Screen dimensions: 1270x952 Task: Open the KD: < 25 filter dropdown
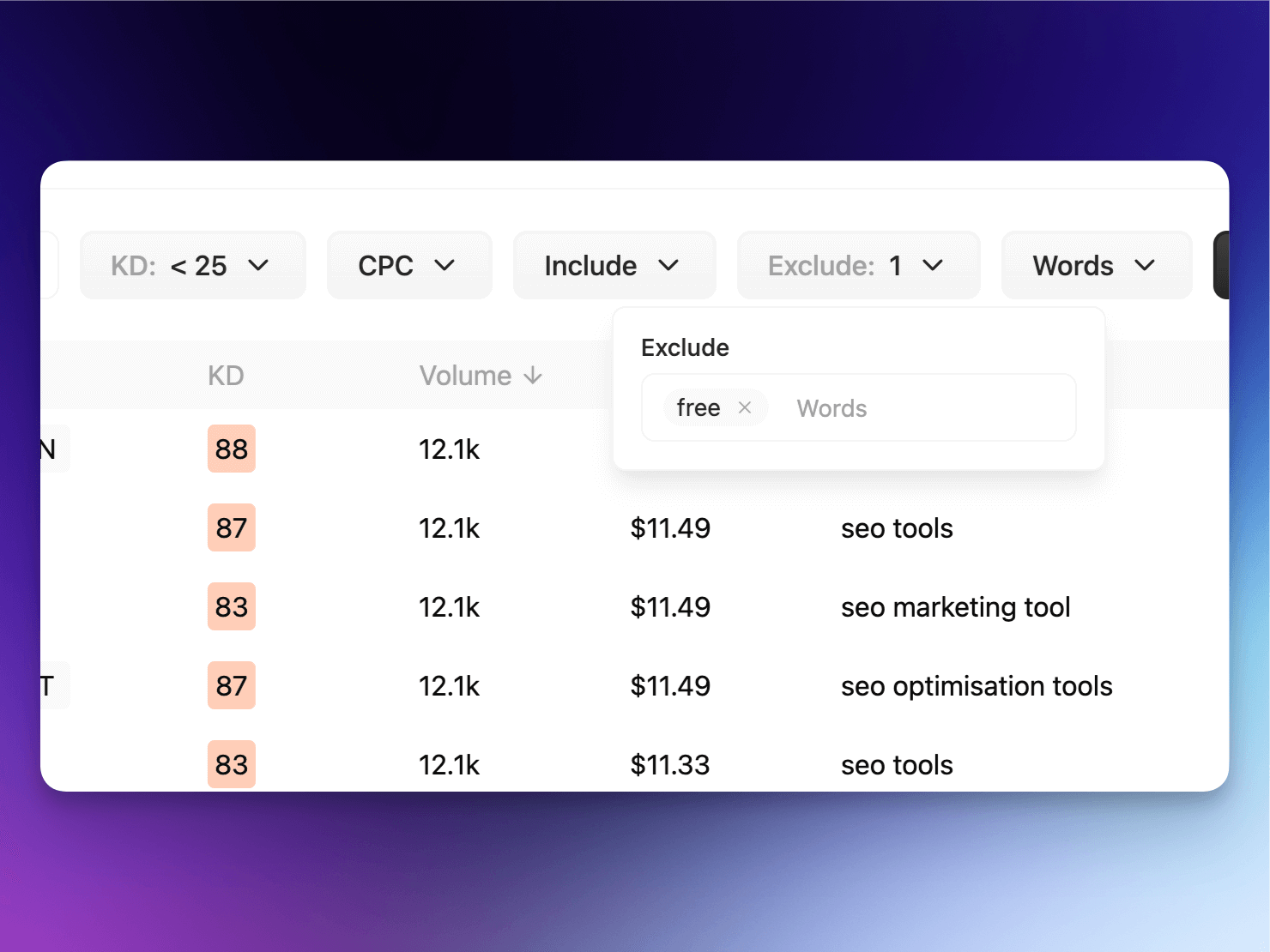[x=192, y=266]
